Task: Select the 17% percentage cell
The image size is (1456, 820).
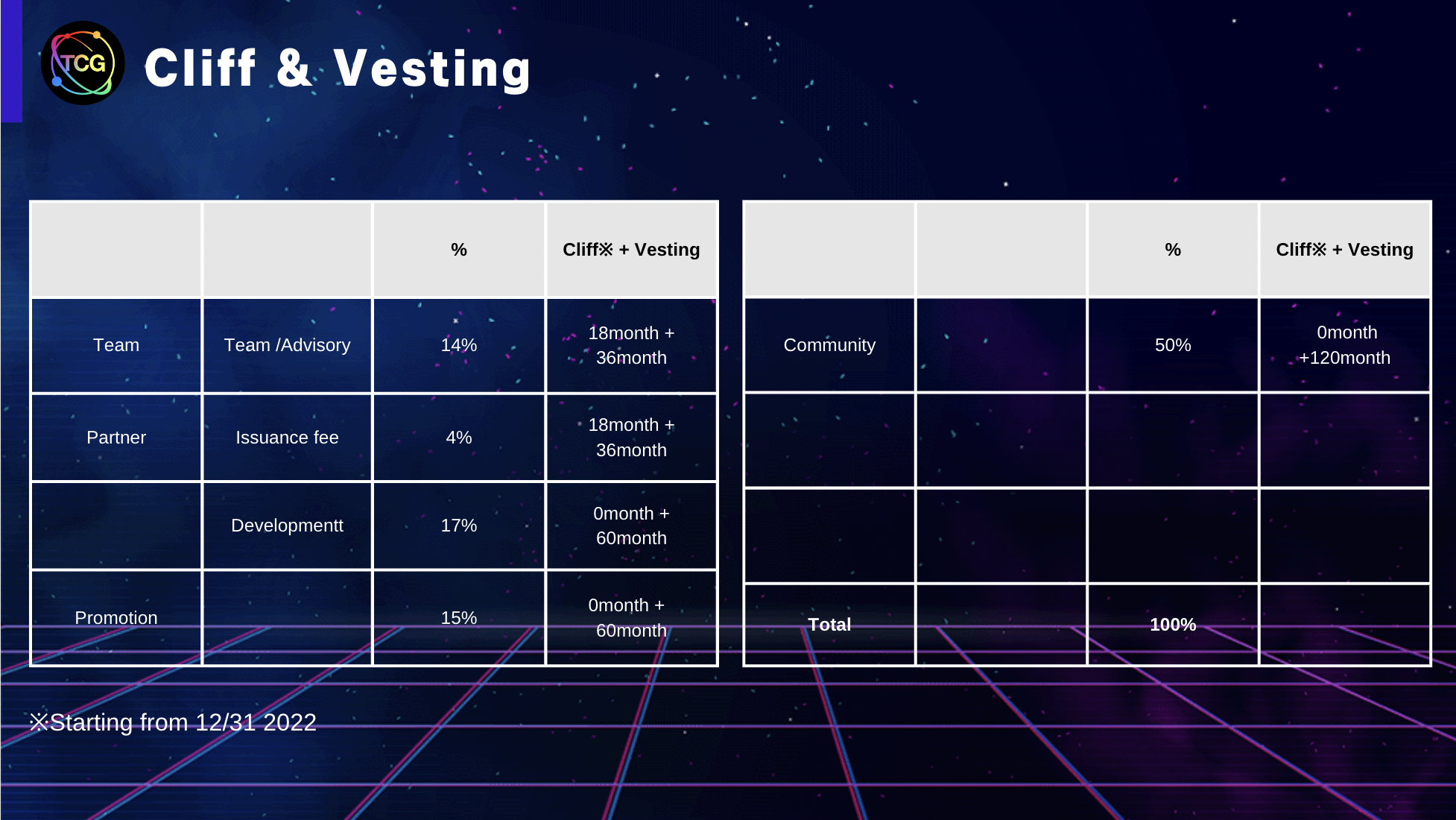Action: pyautogui.click(x=459, y=526)
